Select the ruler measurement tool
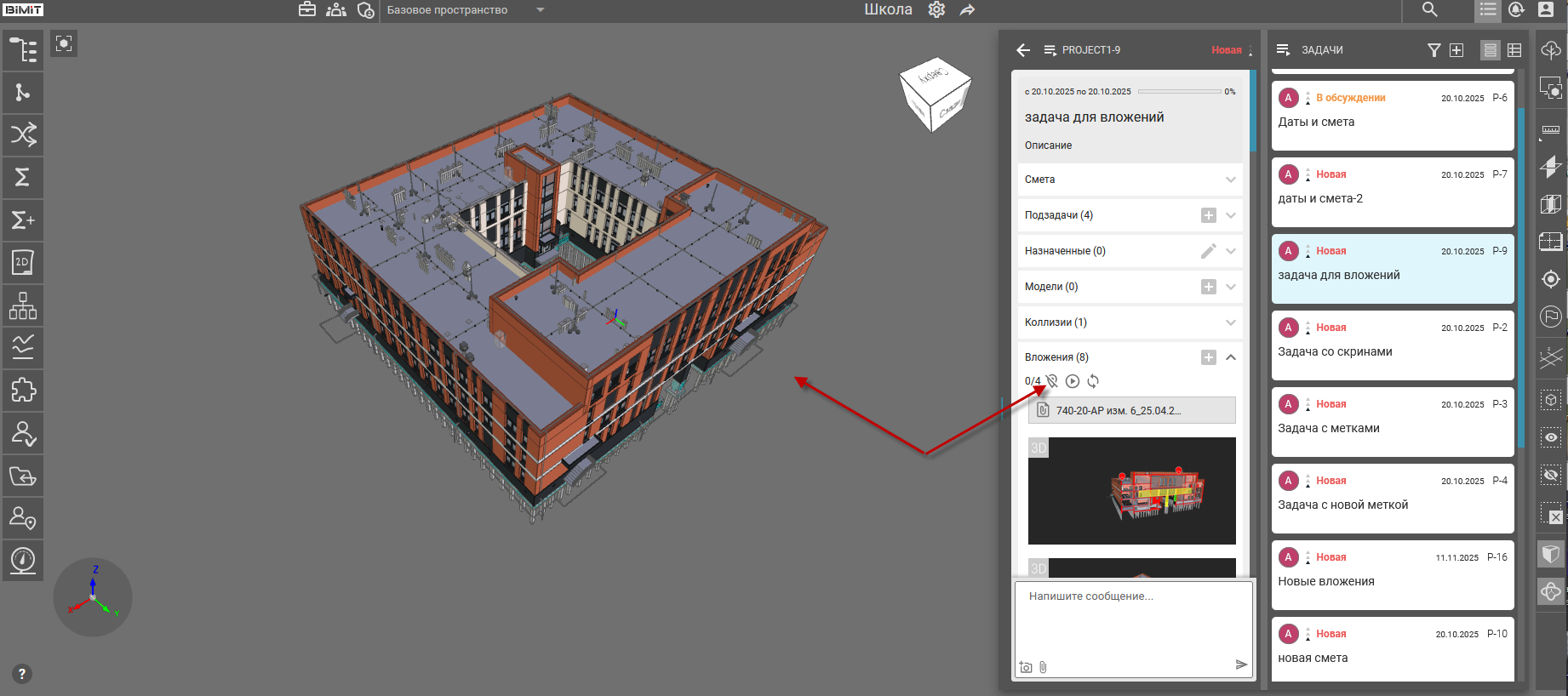 coord(1551,130)
